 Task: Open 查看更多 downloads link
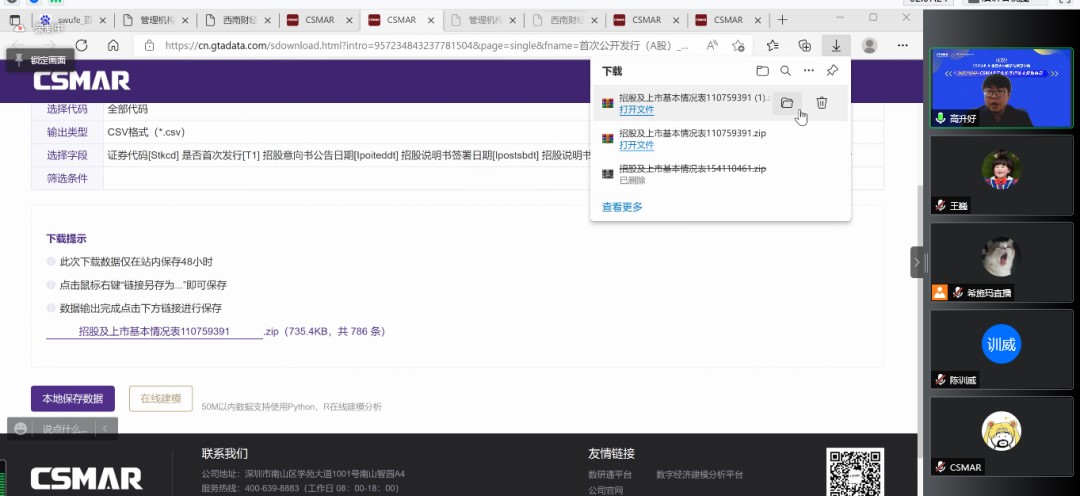622,207
